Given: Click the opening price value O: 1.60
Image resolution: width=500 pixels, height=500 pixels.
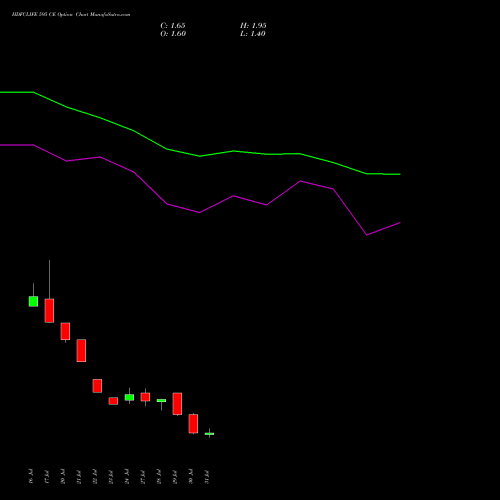Looking at the screenshot, I should click(x=173, y=34).
